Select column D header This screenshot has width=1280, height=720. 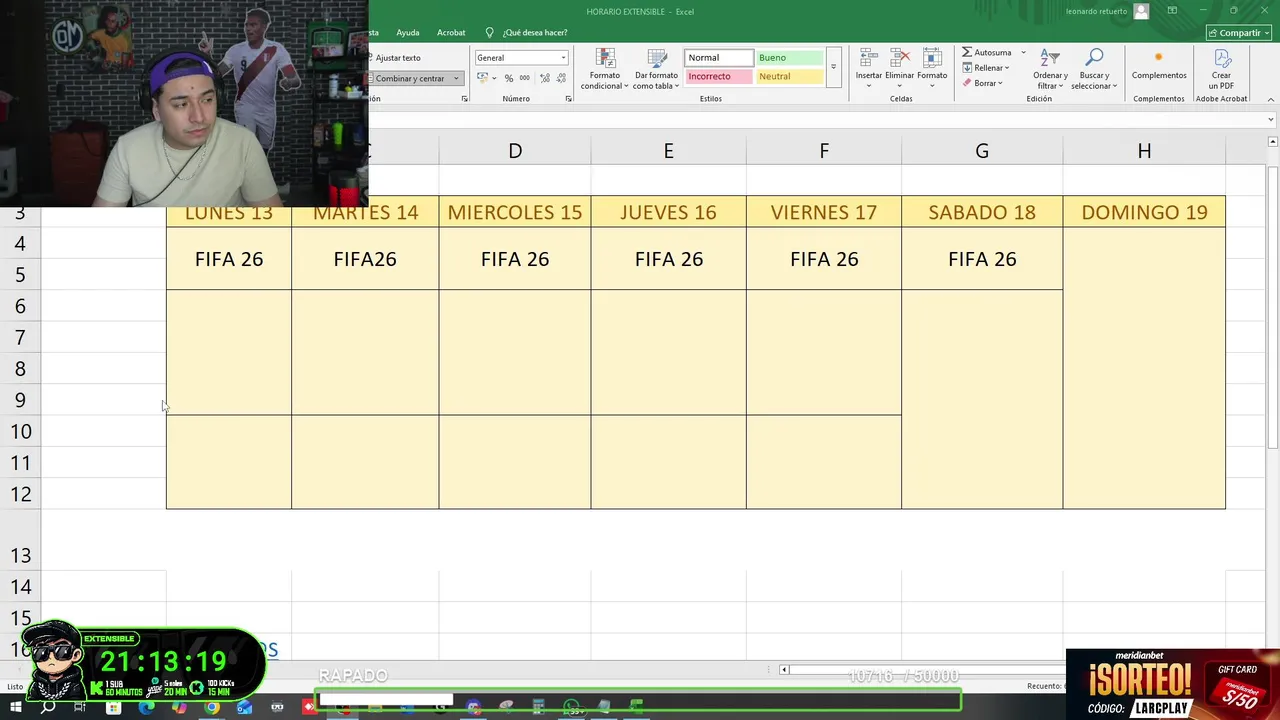(x=515, y=150)
